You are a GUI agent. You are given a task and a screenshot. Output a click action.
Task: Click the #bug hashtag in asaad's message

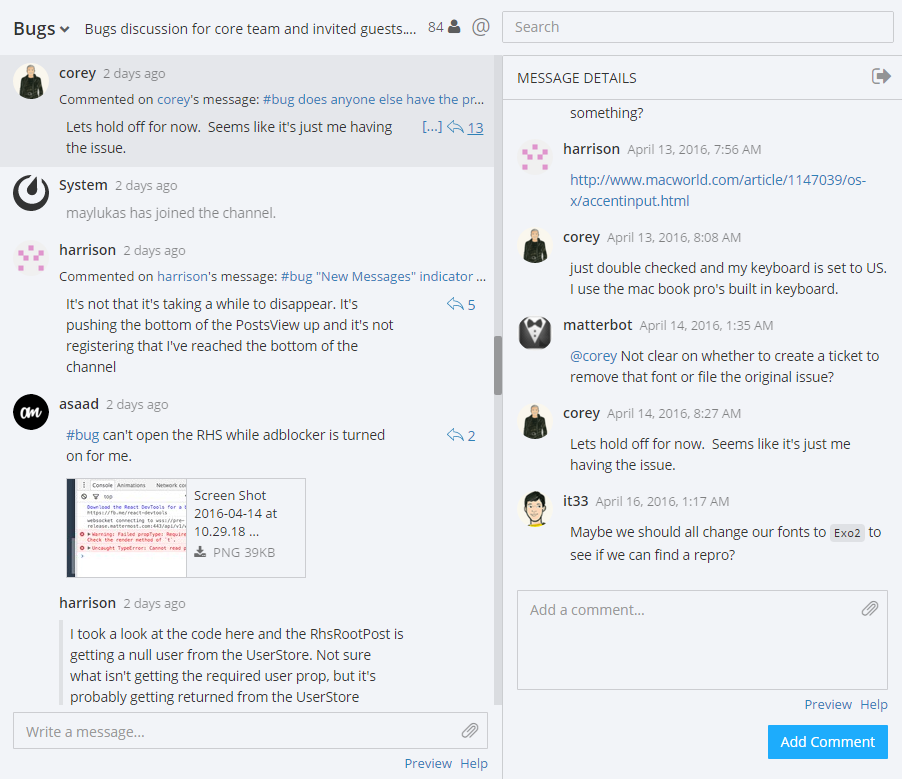click(x=82, y=435)
